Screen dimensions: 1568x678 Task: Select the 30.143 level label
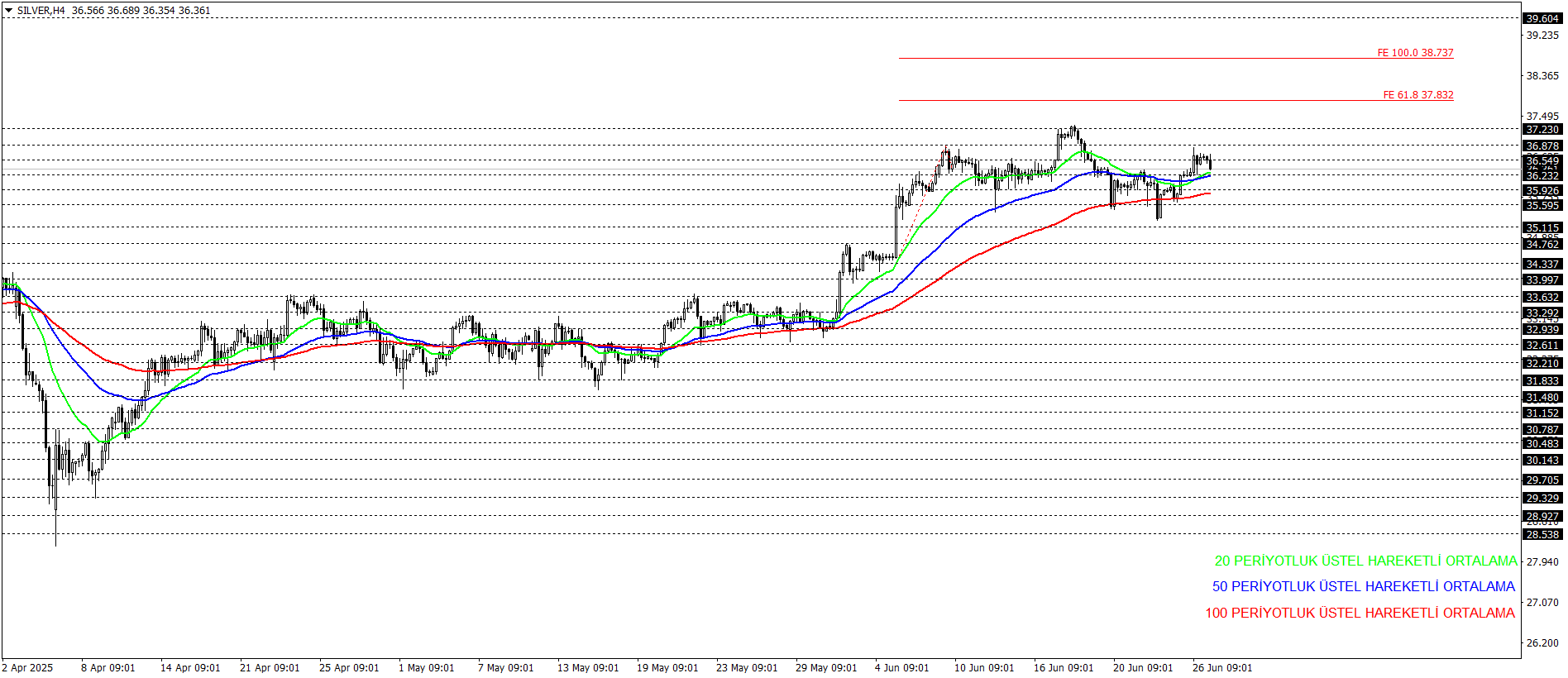[1542, 460]
